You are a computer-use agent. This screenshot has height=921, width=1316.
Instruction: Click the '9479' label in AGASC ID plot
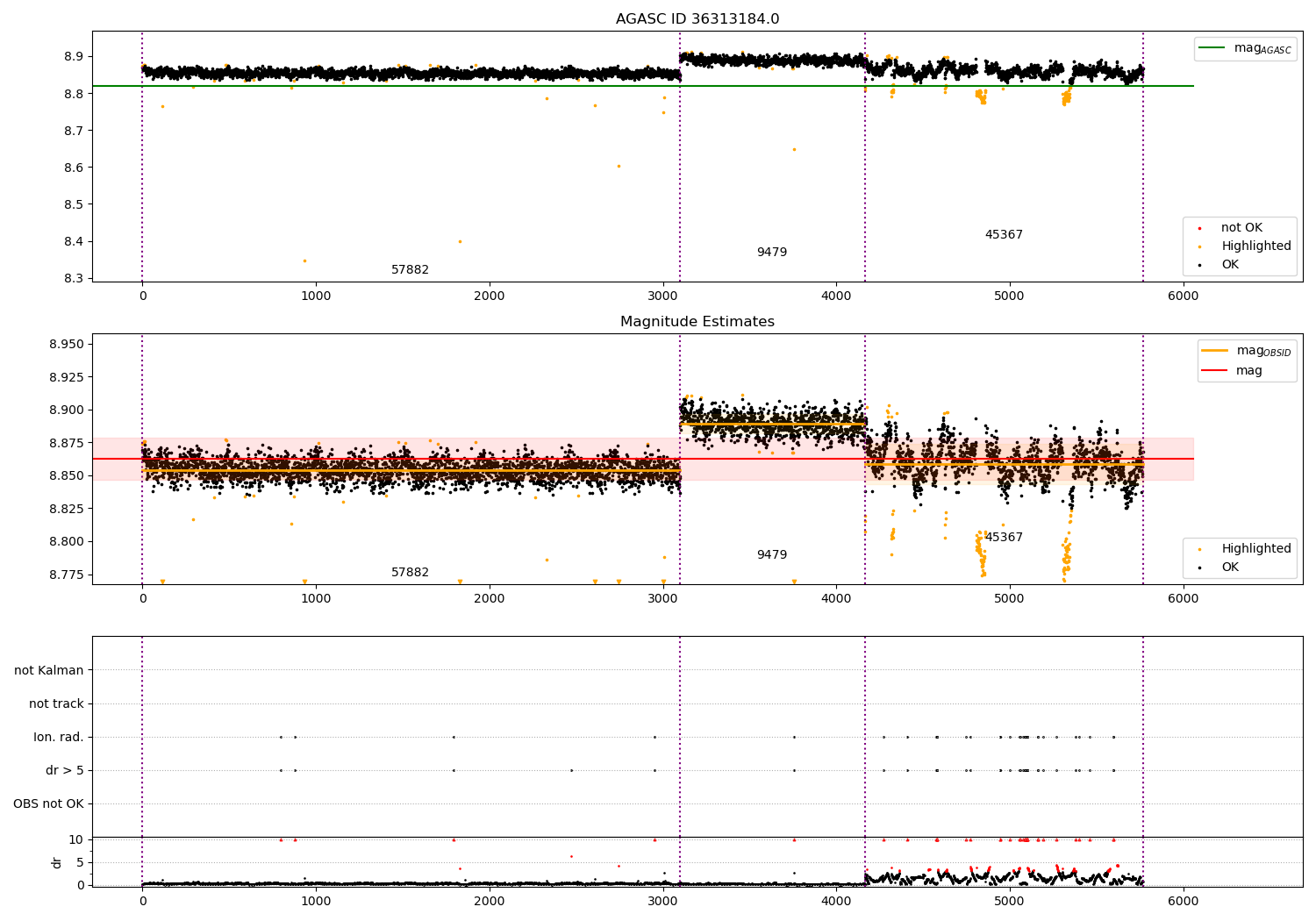(x=772, y=253)
